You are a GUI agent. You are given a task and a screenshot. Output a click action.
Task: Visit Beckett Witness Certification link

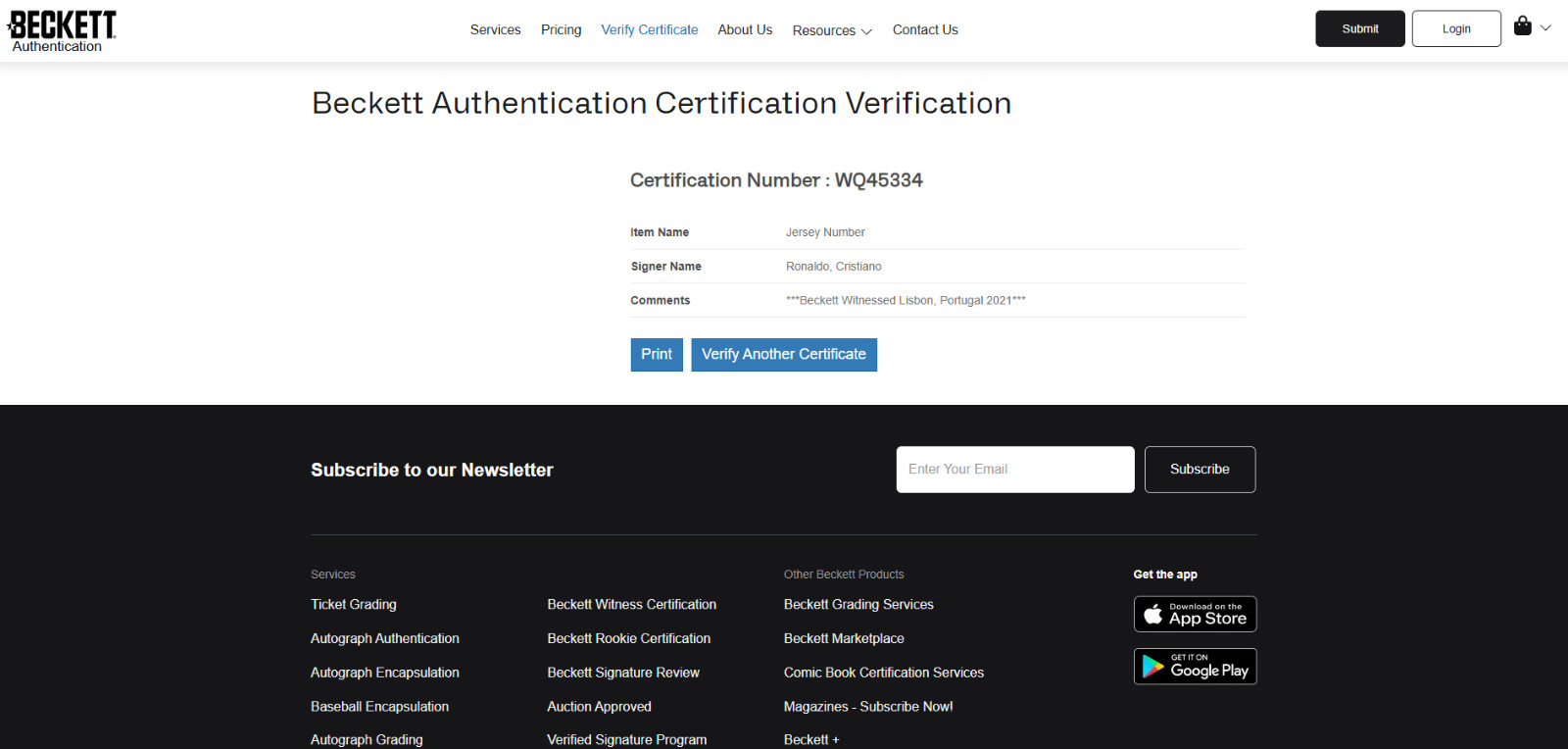[x=631, y=605]
